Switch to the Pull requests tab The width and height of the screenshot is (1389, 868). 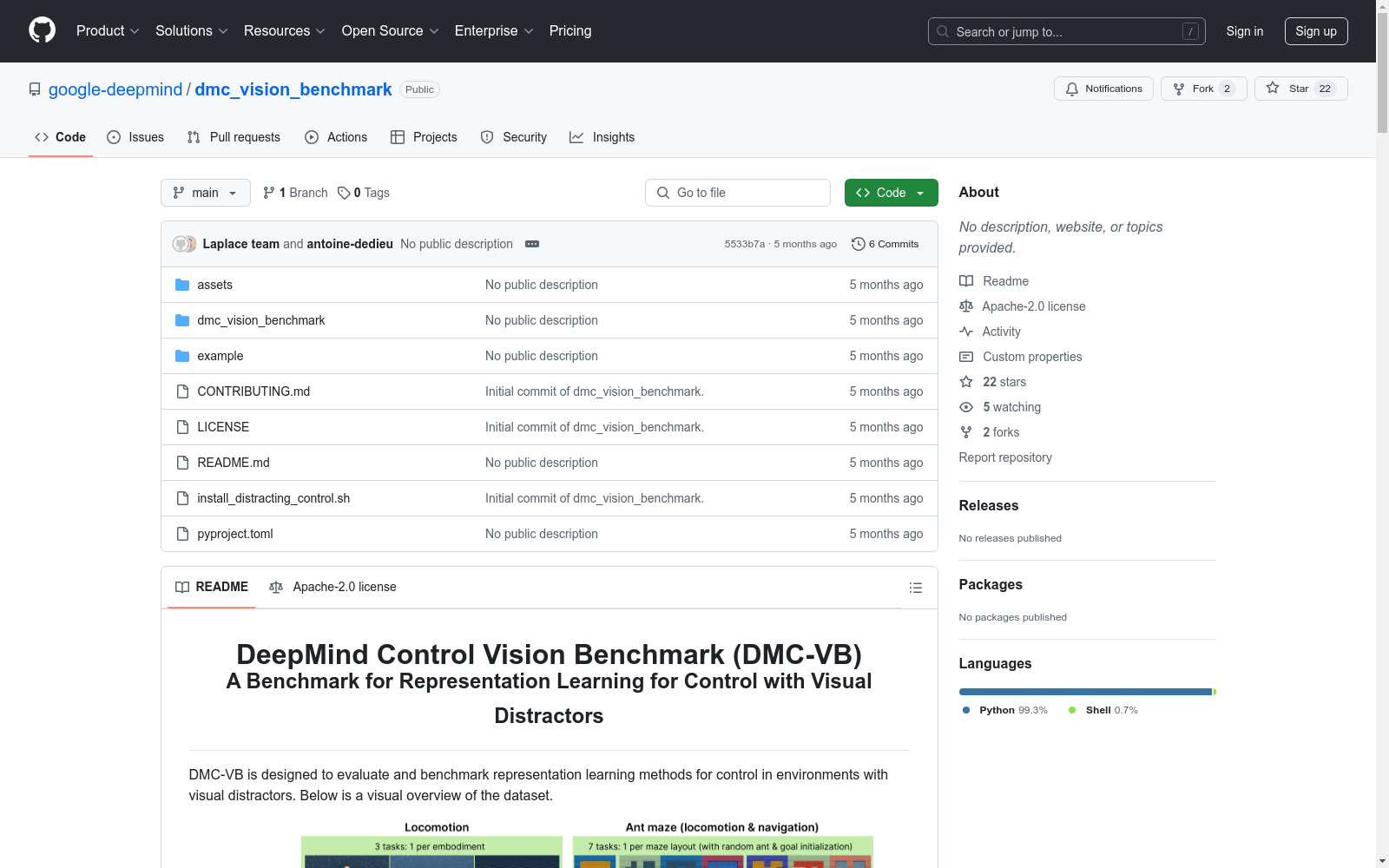pos(234,137)
